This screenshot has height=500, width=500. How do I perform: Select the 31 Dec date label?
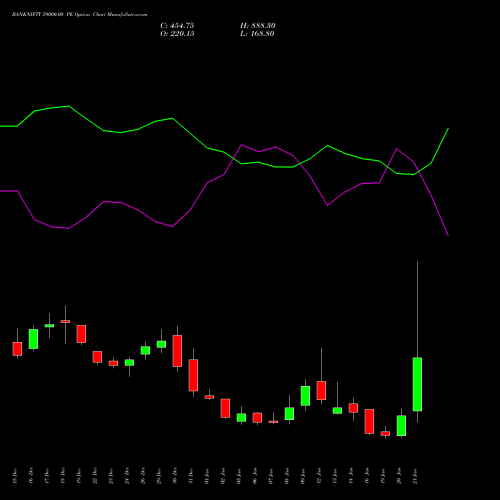click(x=191, y=476)
